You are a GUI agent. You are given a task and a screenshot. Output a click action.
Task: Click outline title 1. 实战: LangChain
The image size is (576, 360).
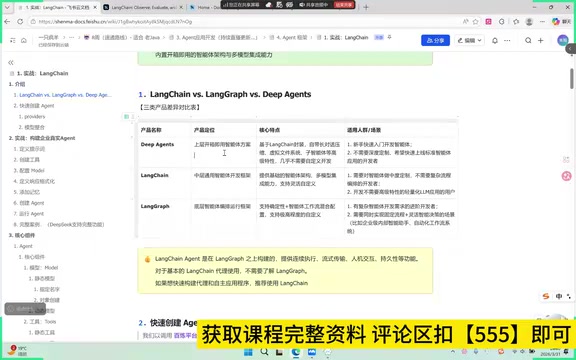coord(42,73)
